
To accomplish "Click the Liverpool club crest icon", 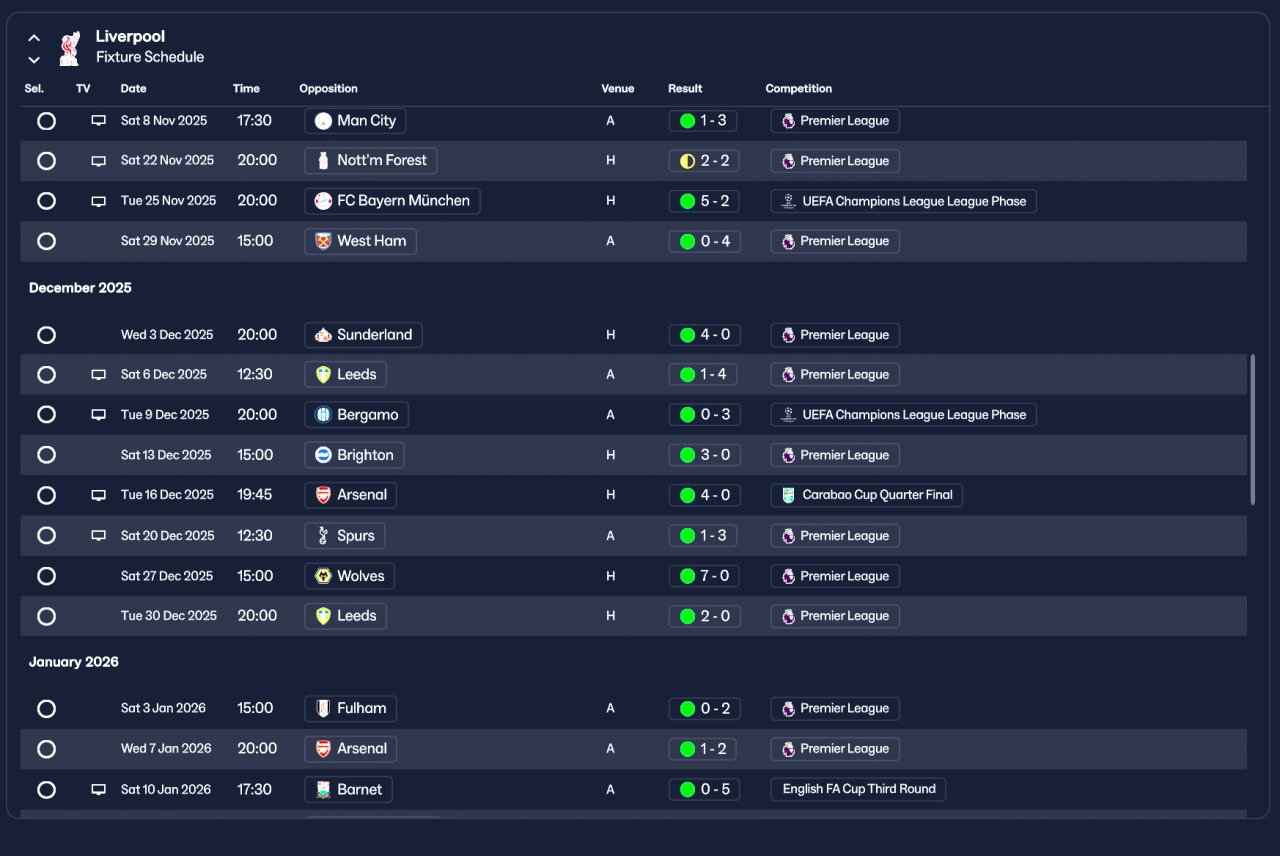I will (x=69, y=48).
